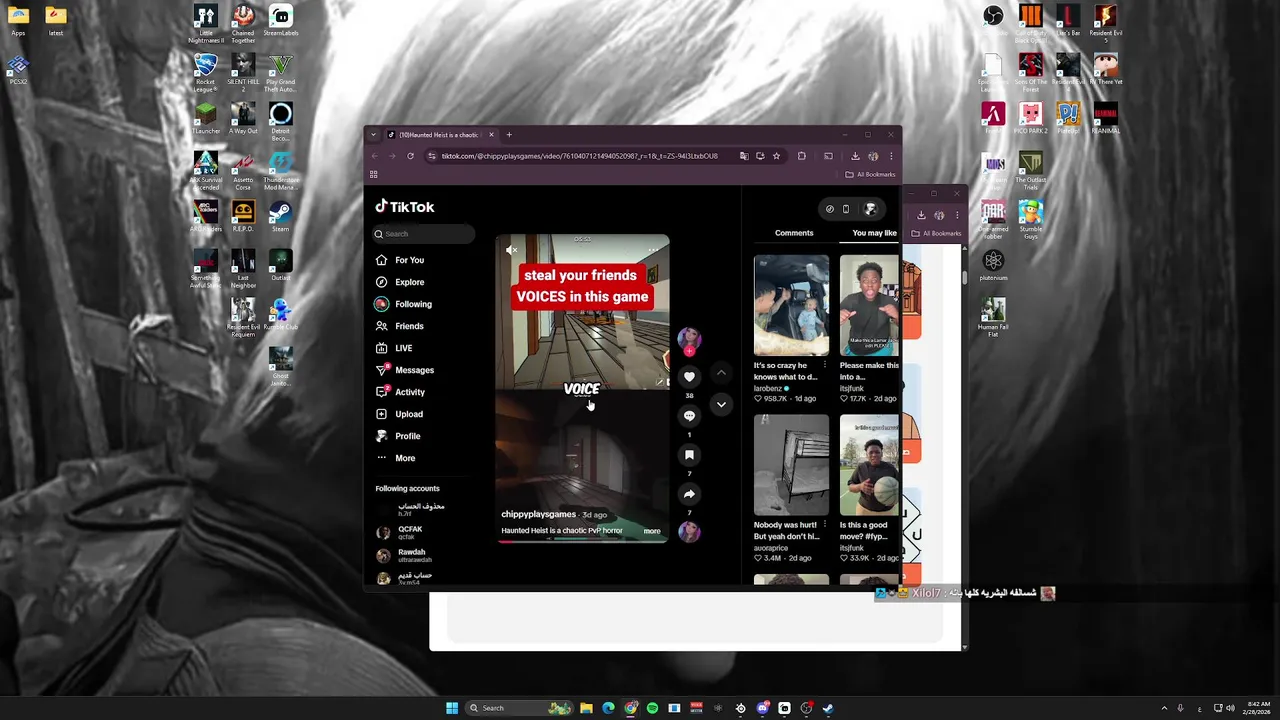
Task: Switch to the You may like tab
Action: tap(875, 233)
